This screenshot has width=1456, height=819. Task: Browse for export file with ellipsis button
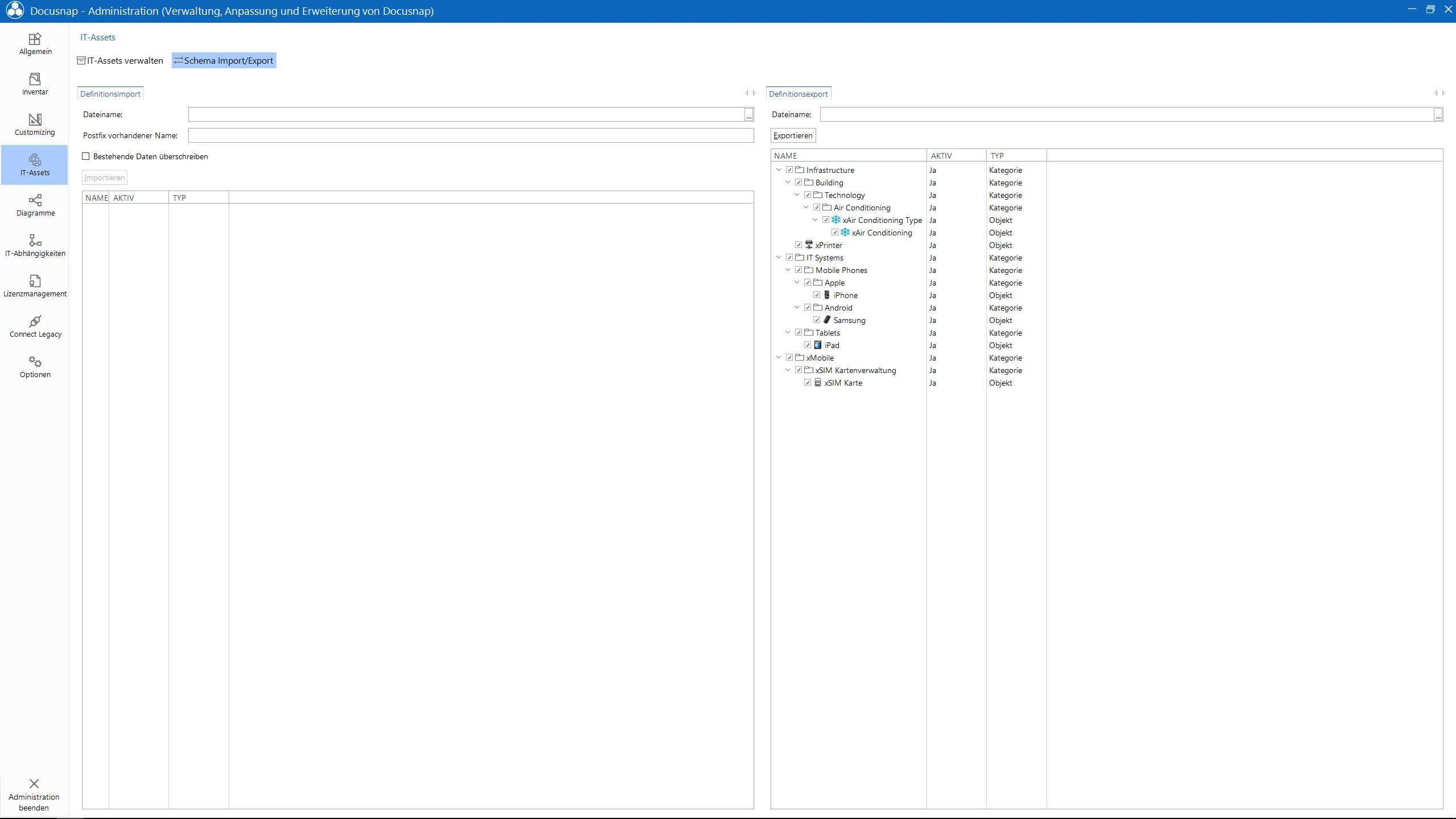pos(1438,115)
